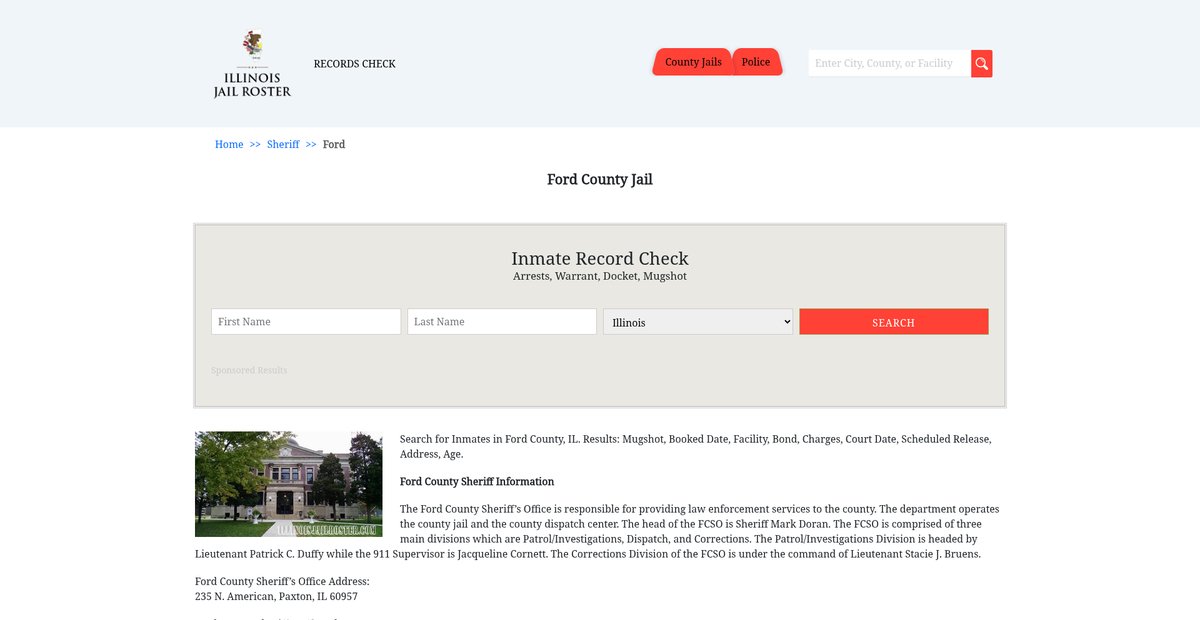Viewport: 1200px width, 620px height.
Task: Open the RECORDS CHECK menu item
Action: pos(354,64)
